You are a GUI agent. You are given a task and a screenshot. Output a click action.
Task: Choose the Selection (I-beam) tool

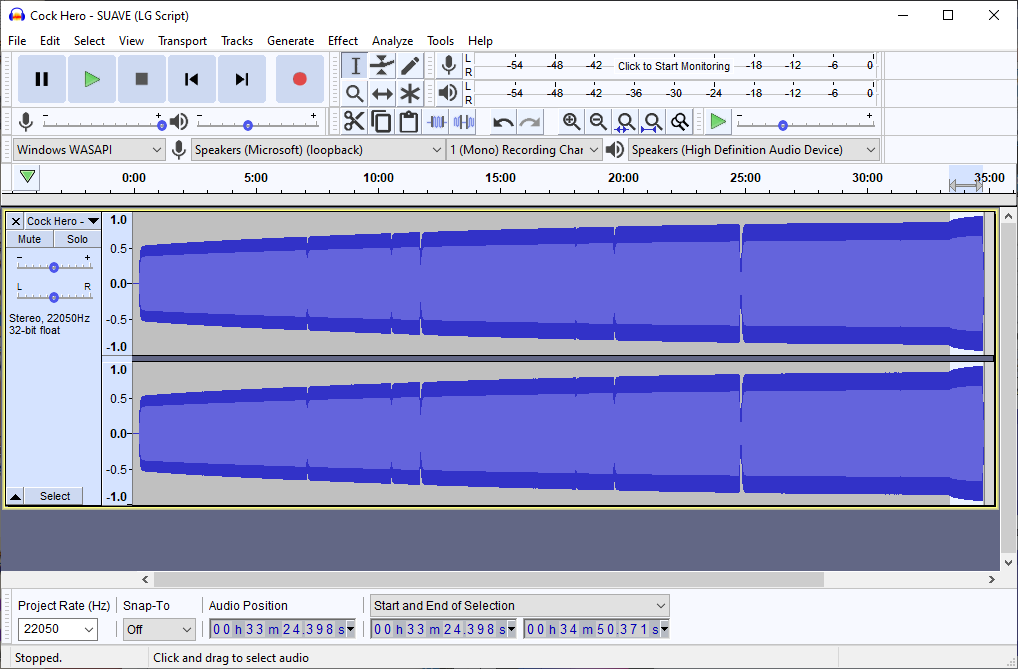pyautogui.click(x=354, y=66)
